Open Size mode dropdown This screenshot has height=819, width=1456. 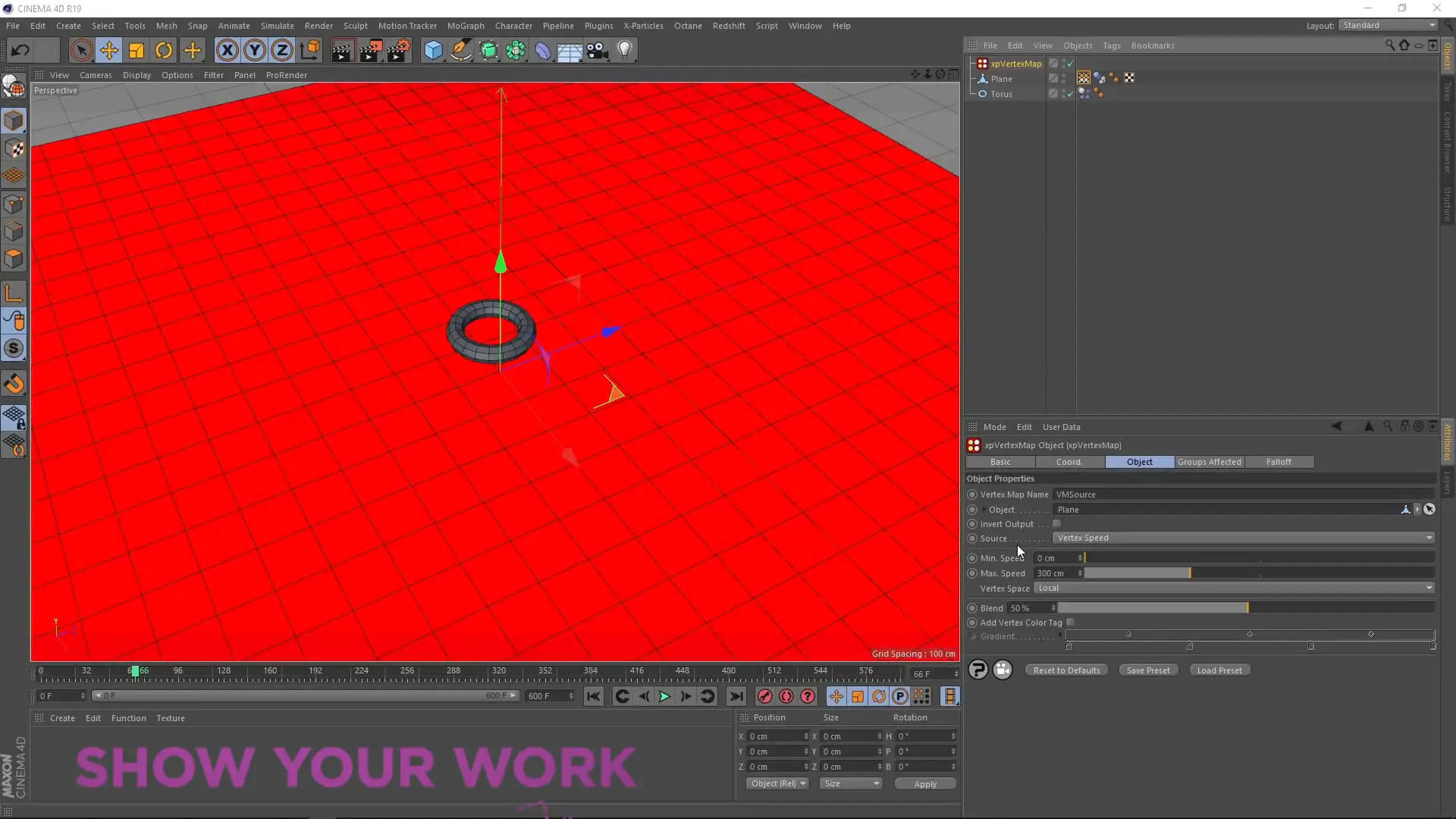pyautogui.click(x=851, y=784)
